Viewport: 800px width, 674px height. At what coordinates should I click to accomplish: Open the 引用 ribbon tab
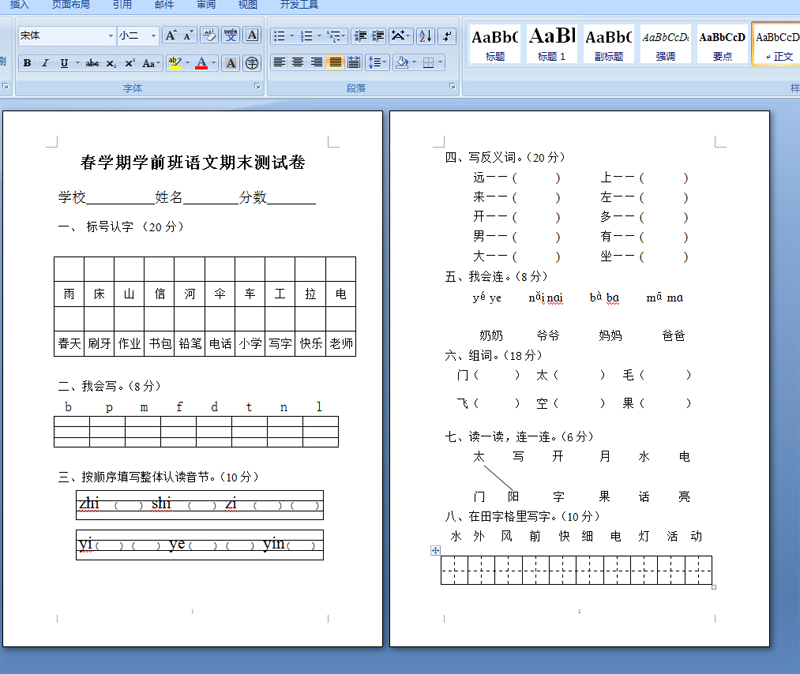coord(122,5)
